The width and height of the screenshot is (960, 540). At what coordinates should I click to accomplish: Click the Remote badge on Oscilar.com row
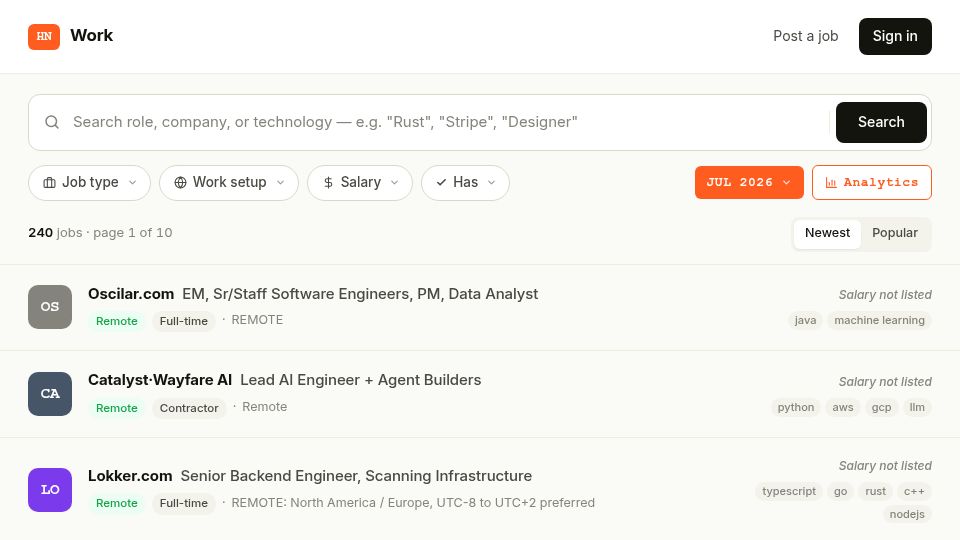coord(116,321)
